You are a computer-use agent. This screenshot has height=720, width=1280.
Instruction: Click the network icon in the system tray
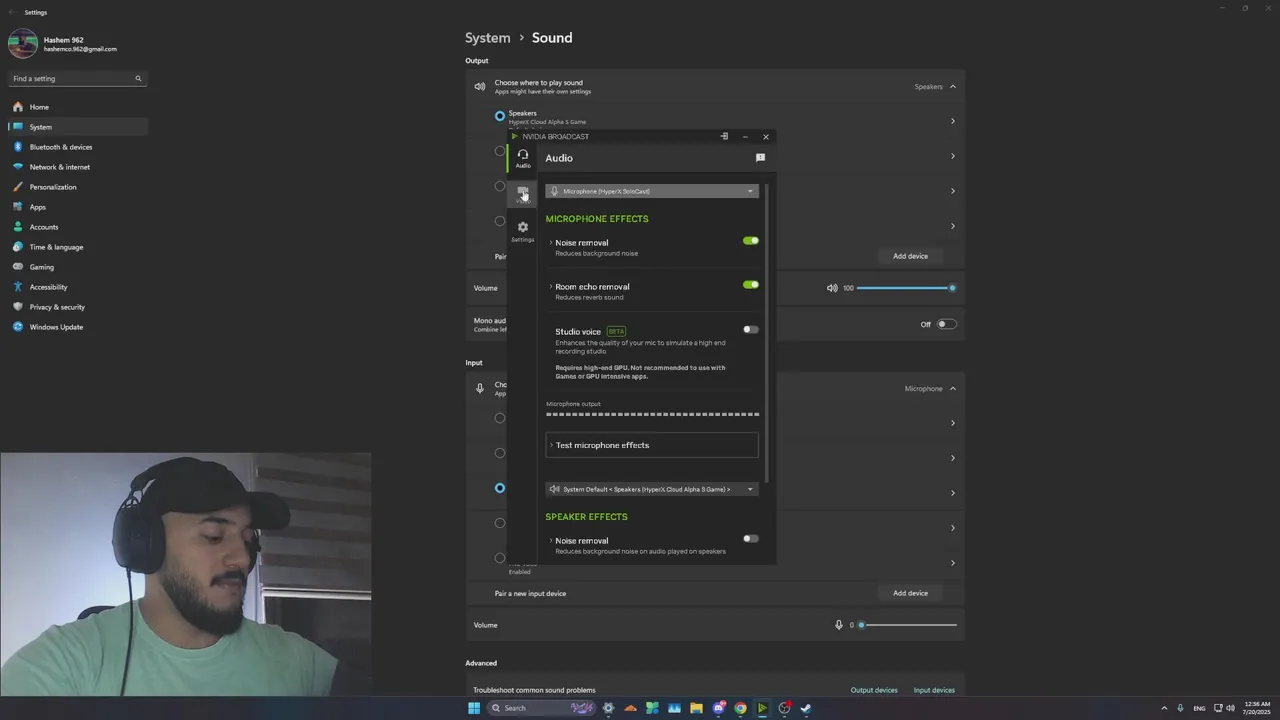coord(1219,708)
